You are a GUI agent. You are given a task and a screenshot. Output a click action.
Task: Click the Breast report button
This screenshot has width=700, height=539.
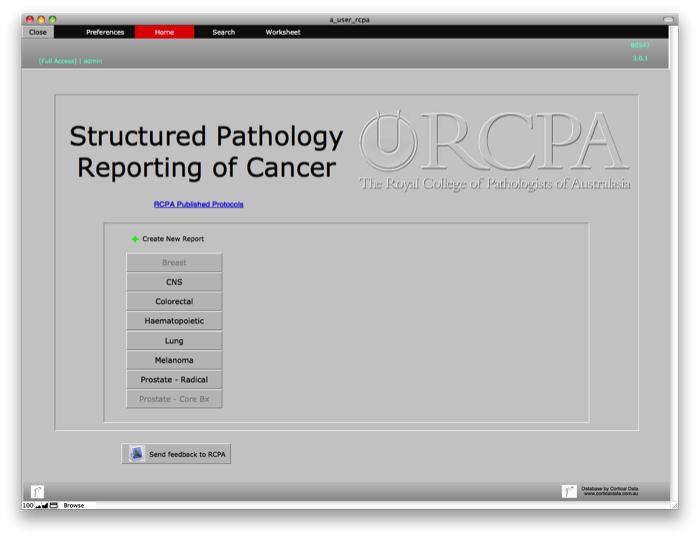[x=174, y=263]
